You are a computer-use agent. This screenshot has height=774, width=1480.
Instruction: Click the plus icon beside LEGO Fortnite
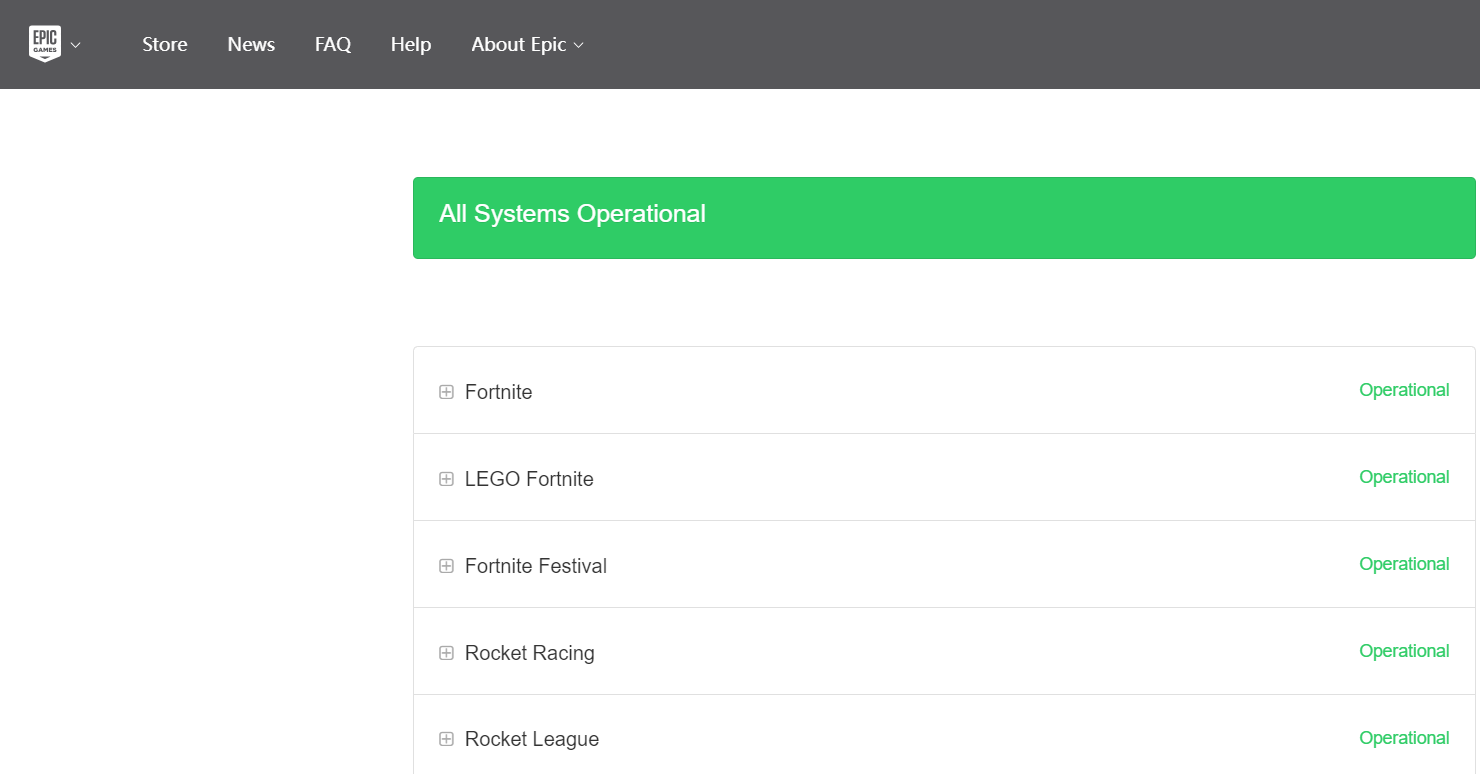(446, 479)
